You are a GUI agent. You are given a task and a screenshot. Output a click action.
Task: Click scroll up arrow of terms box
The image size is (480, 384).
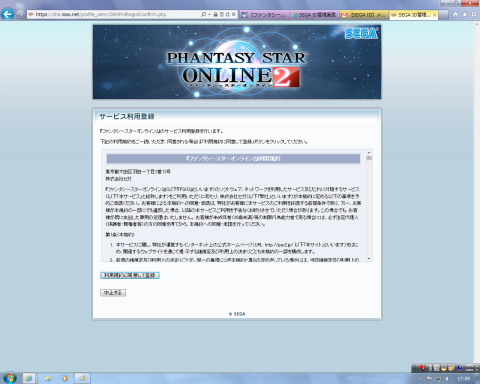coord(369,152)
